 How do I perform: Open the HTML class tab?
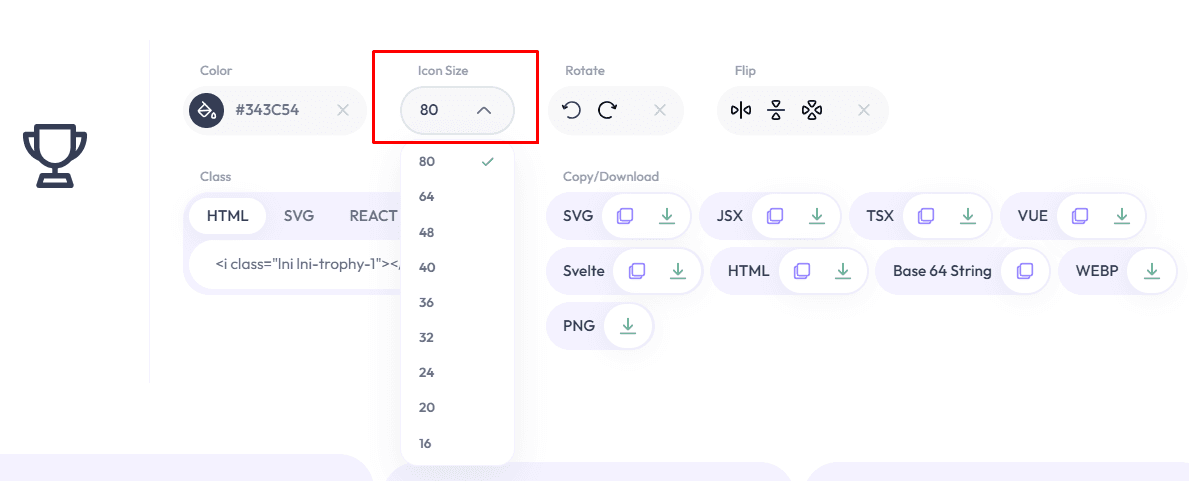pos(227,216)
